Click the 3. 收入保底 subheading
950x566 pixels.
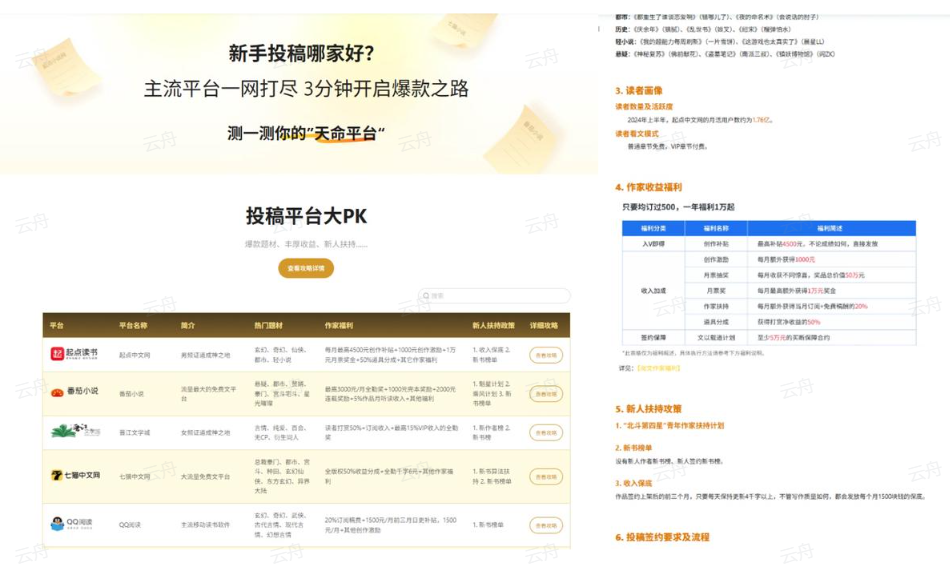(634, 483)
